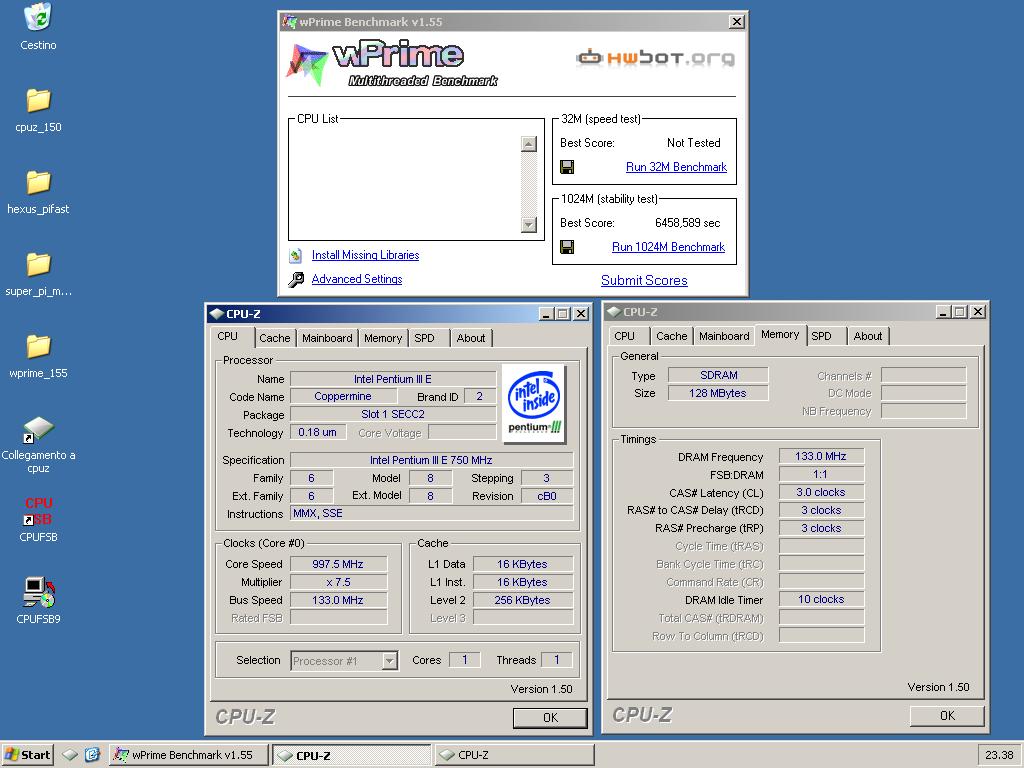Switch to Cache tab in right CPU-Z window
Viewport: 1024px width, 768px height.
coord(671,336)
